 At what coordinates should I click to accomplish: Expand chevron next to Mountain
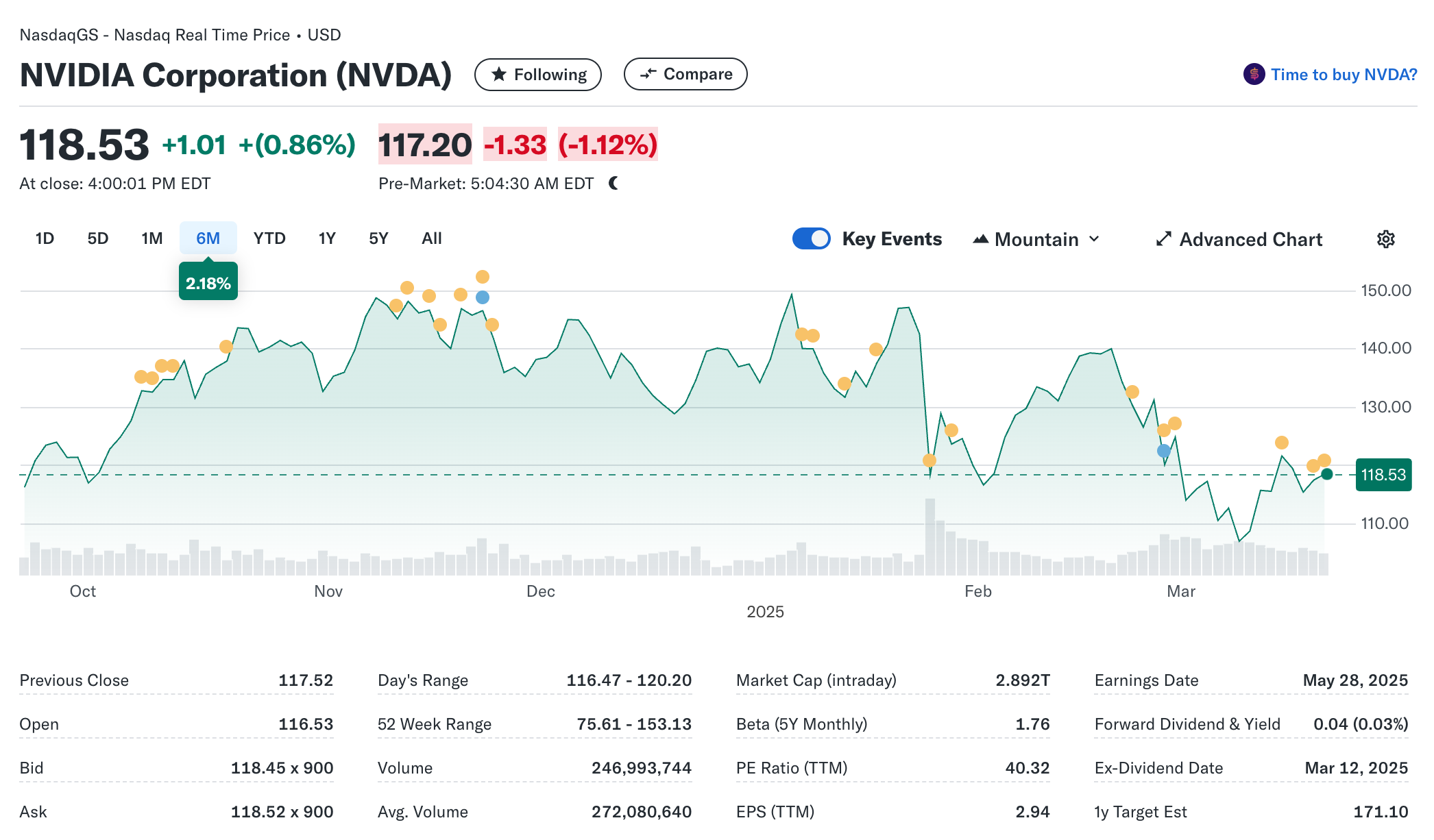click(x=1094, y=239)
